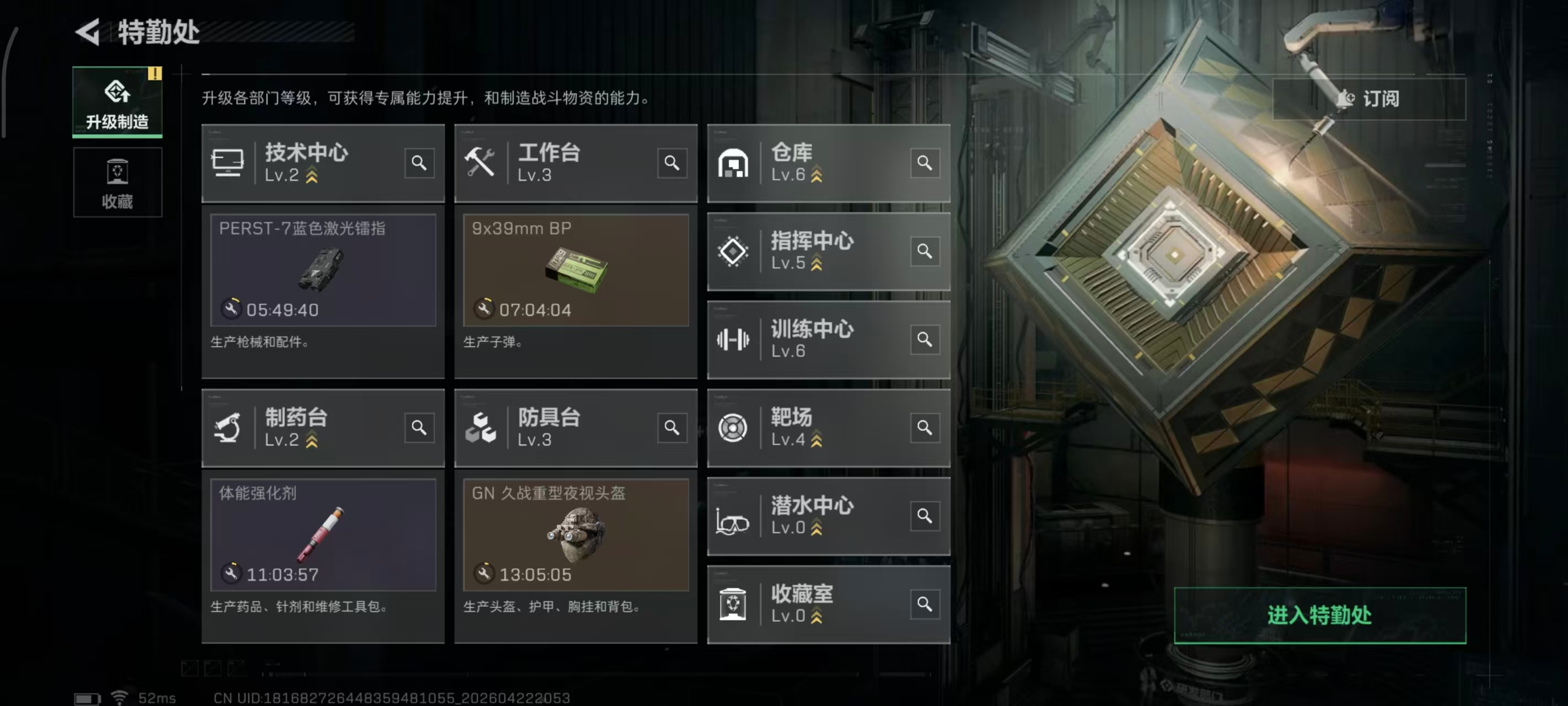The width and height of the screenshot is (1568, 706).
Task: Click the 训练中心 magnifier icon
Action: (924, 339)
